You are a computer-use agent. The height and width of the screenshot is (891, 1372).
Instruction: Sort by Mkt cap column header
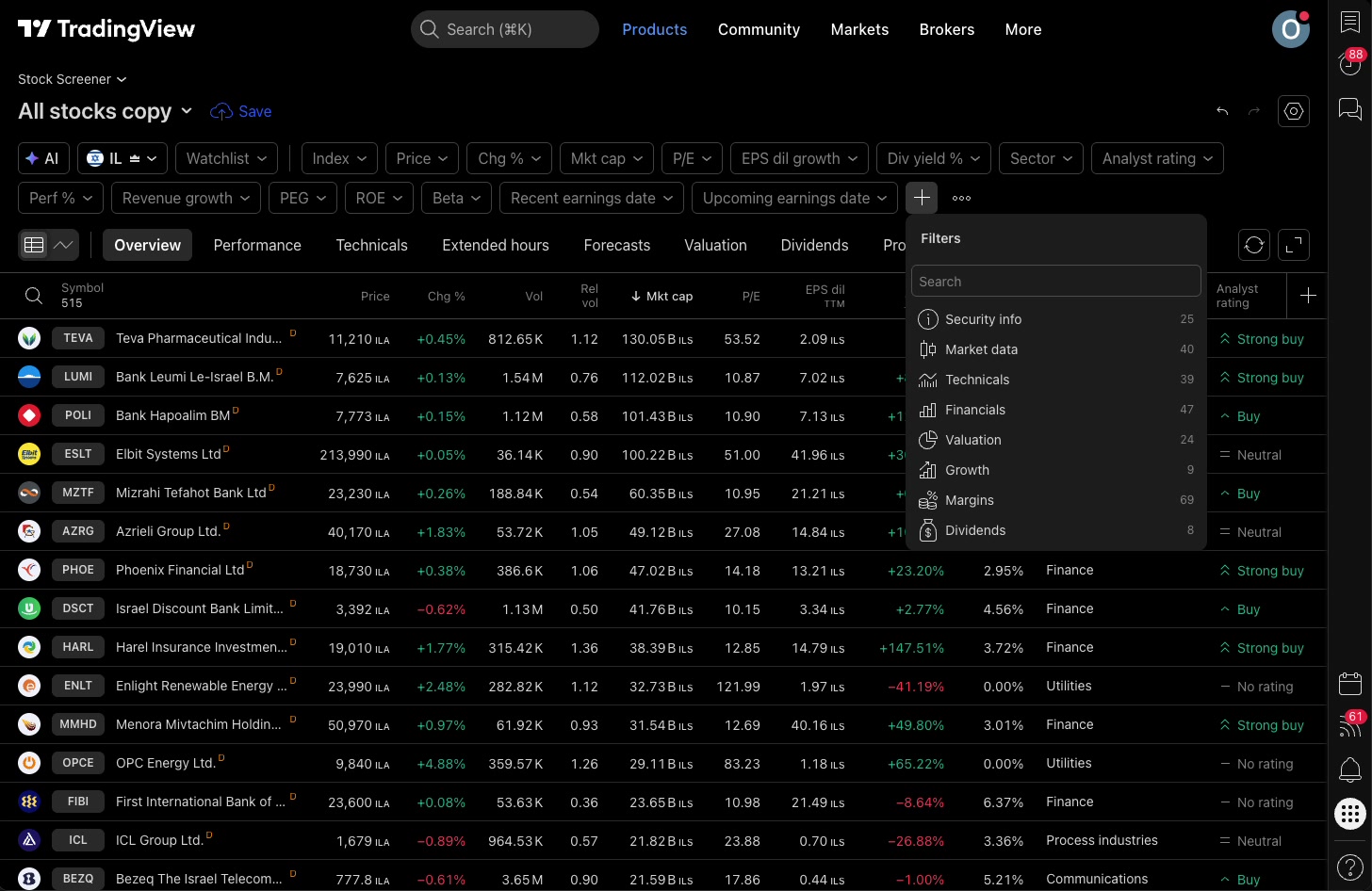coord(661,296)
